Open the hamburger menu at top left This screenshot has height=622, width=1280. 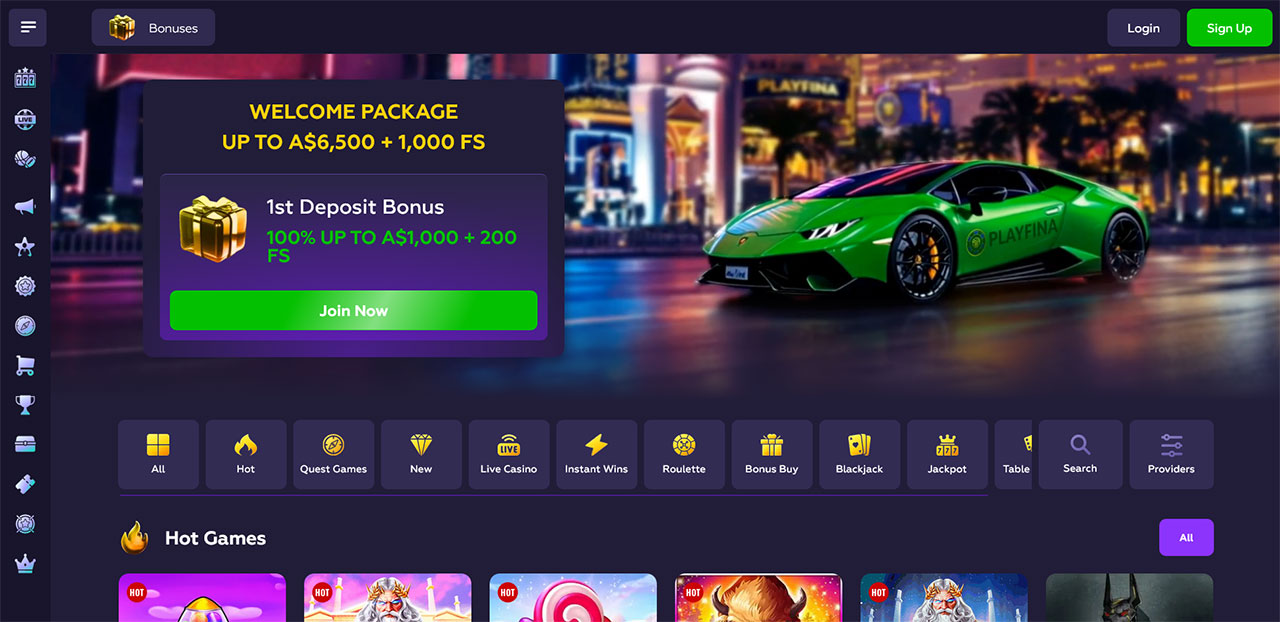(x=28, y=27)
